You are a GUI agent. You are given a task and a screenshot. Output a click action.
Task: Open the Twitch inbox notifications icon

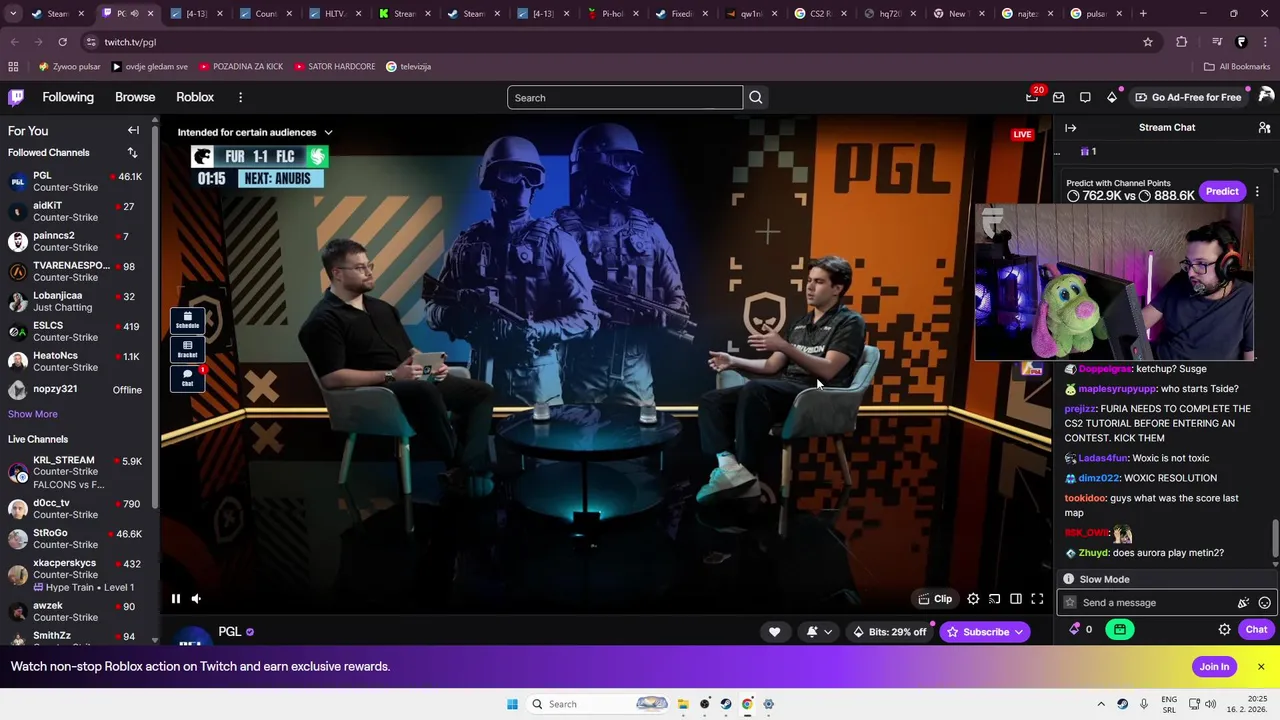click(1059, 97)
